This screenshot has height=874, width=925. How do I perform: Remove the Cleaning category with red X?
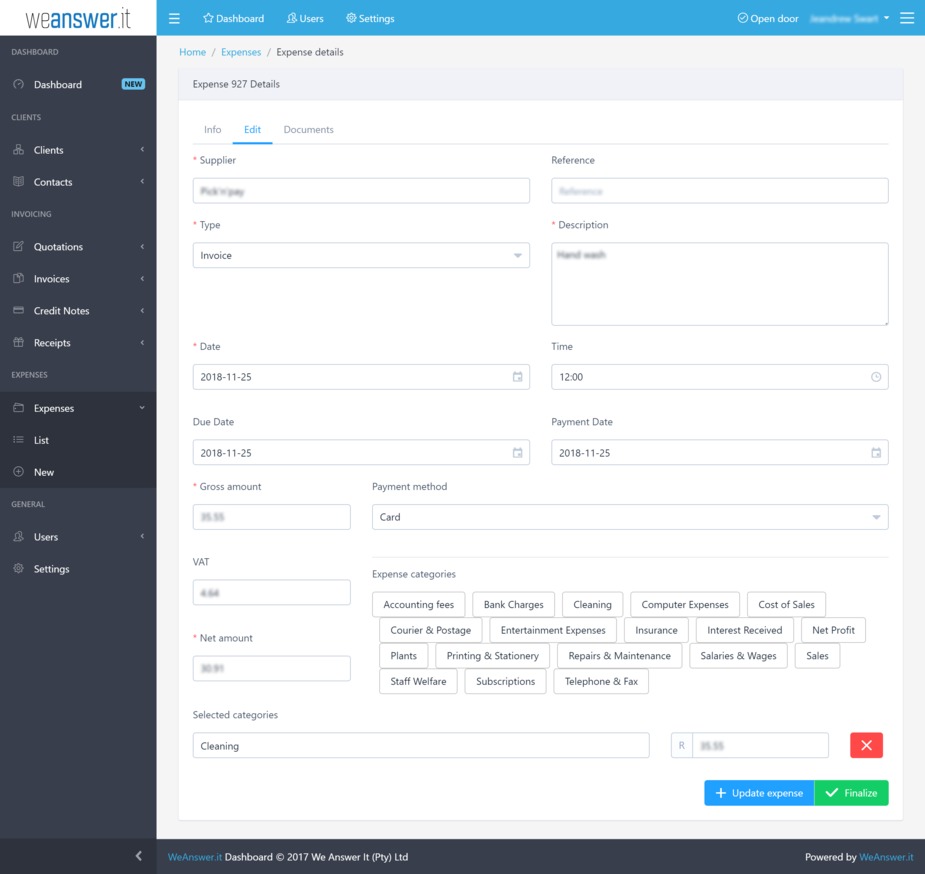pos(866,745)
